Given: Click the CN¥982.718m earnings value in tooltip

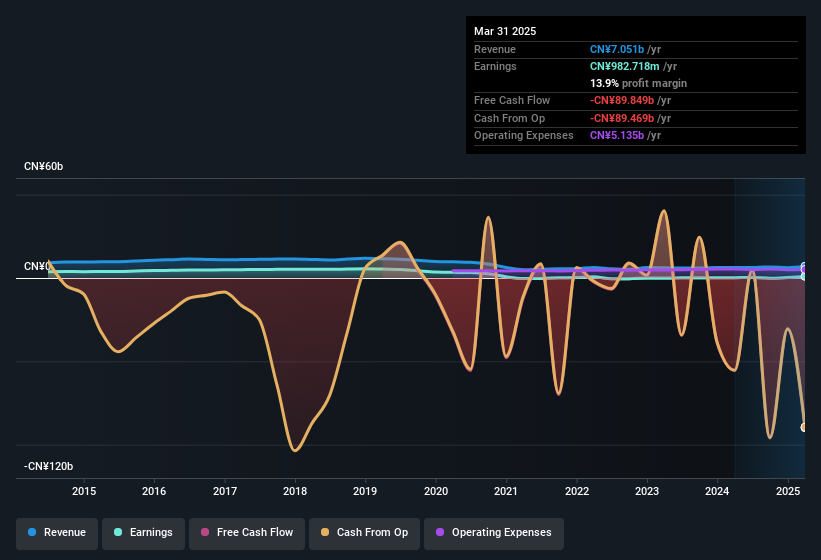Looking at the screenshot, I should (625, 66).
